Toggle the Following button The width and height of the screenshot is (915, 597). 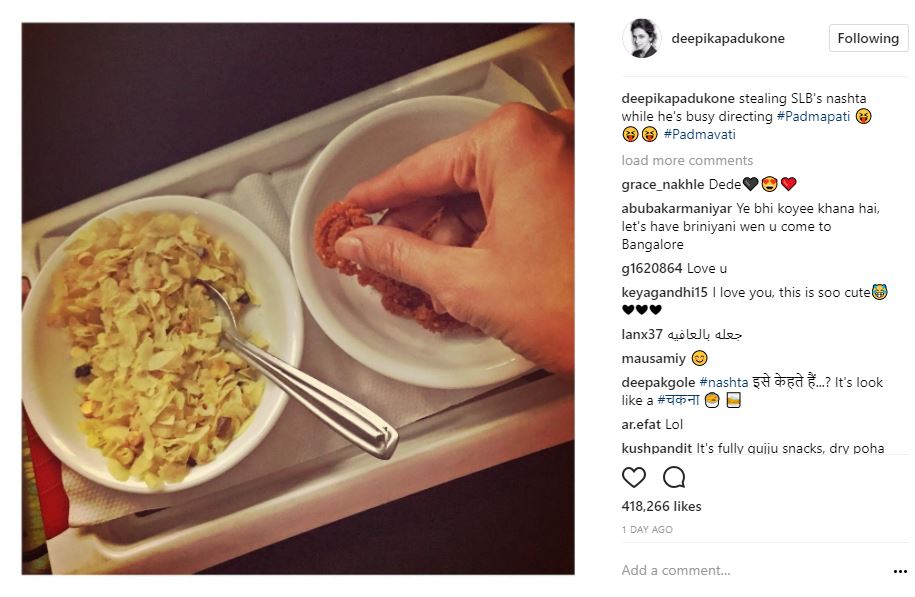[868, 38]
